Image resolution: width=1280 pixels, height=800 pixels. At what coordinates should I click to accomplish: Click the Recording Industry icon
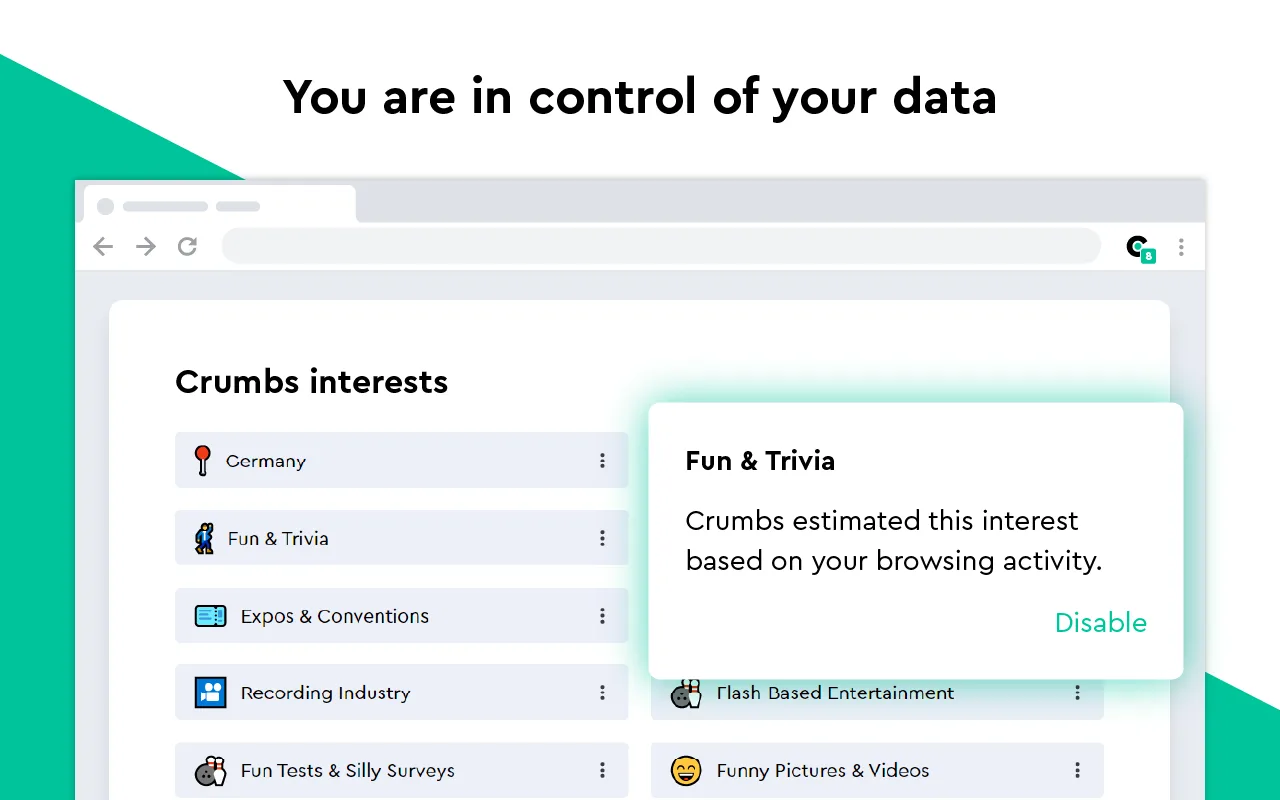tap(210, 692)
